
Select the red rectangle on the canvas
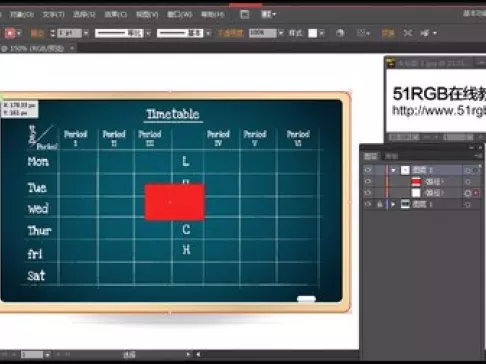click(174, 202)
